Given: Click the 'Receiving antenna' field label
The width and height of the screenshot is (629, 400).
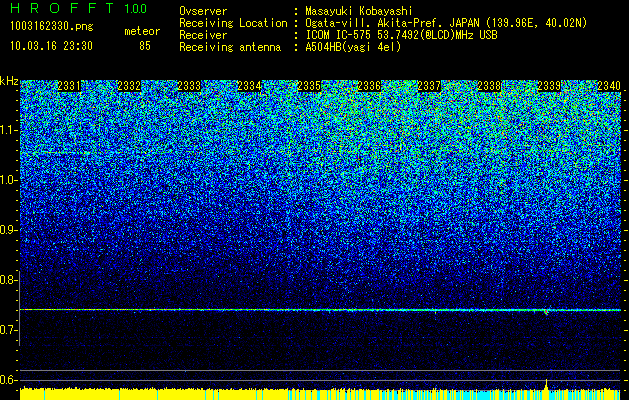Looking at the screenshot, I should (x=230, y=47).
